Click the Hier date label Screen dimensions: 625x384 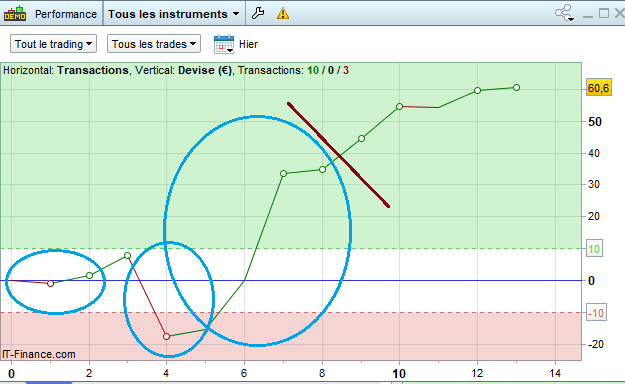tap(248, 44)
